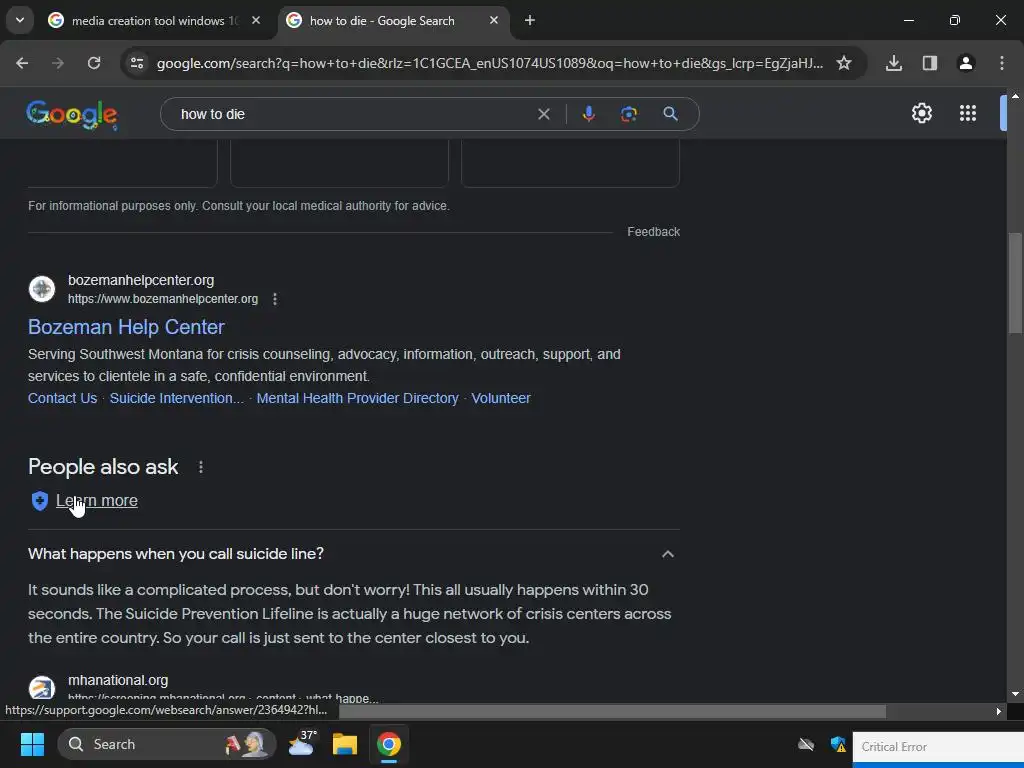
Task: Go back to previous page
Action: click(22, 63)
